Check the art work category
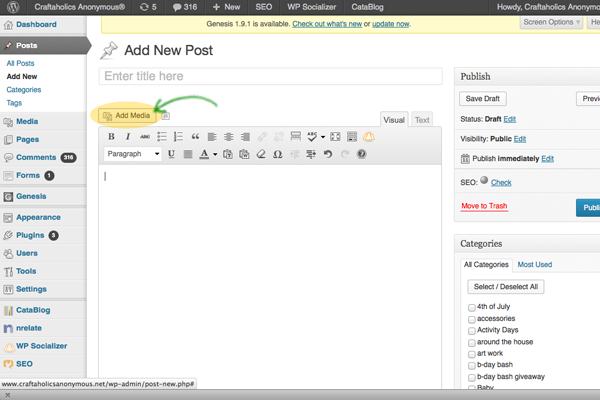The image size is (600, 400). pyautogui.click(x=471, y=354)
